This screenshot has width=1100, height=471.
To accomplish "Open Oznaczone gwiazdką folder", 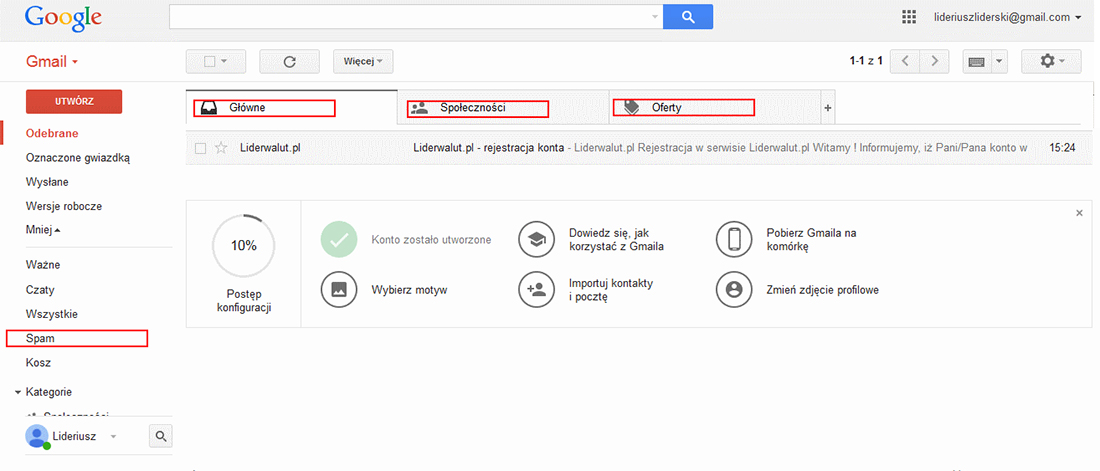I will tap(78, 158).
